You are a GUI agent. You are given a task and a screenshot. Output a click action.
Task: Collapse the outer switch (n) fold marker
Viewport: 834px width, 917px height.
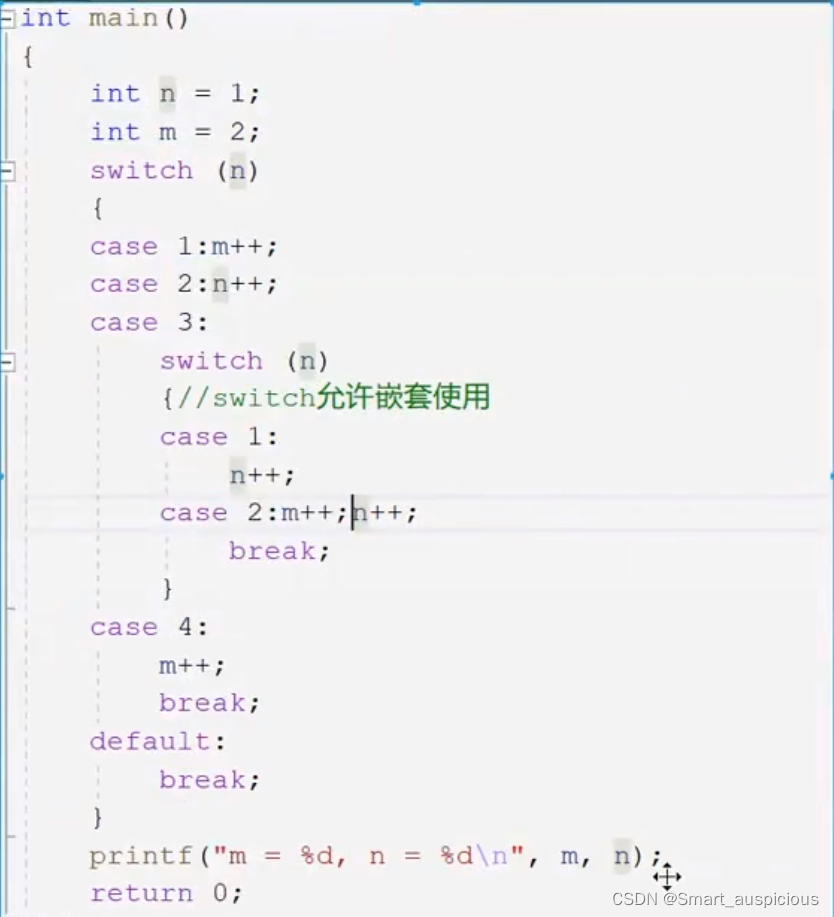pos(7,172)
